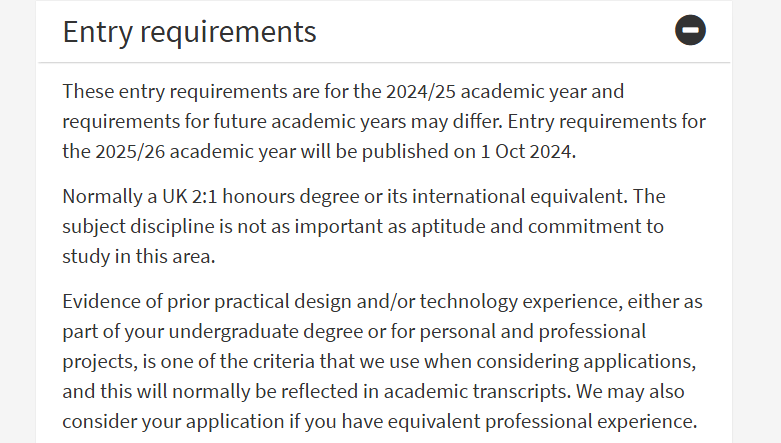The width and height of the screenshot is (781, 443).
Task: Click the words 'academic transcripts'
Action: 476,392
